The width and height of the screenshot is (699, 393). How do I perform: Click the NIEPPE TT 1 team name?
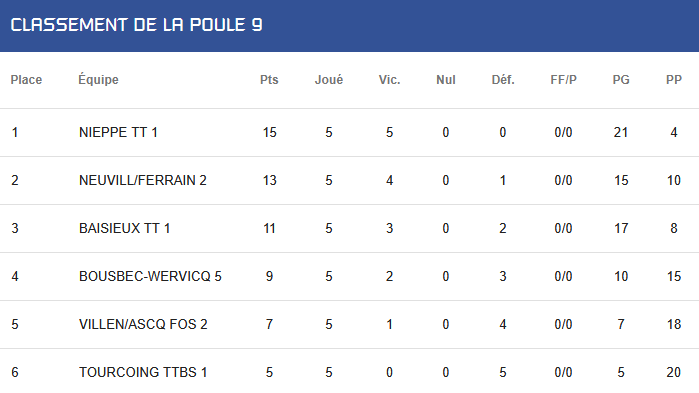point(118,132)
